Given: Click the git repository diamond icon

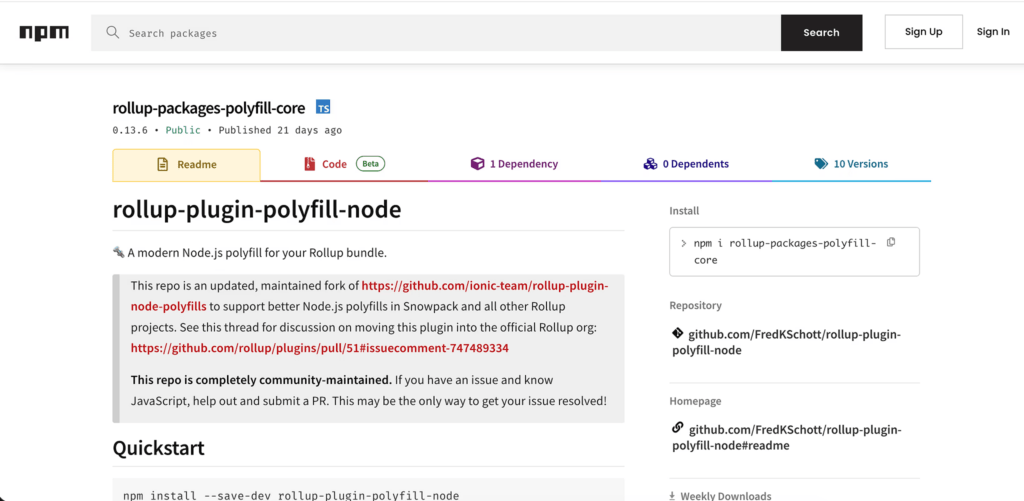Looking at the screenshot, I should 677,334.
